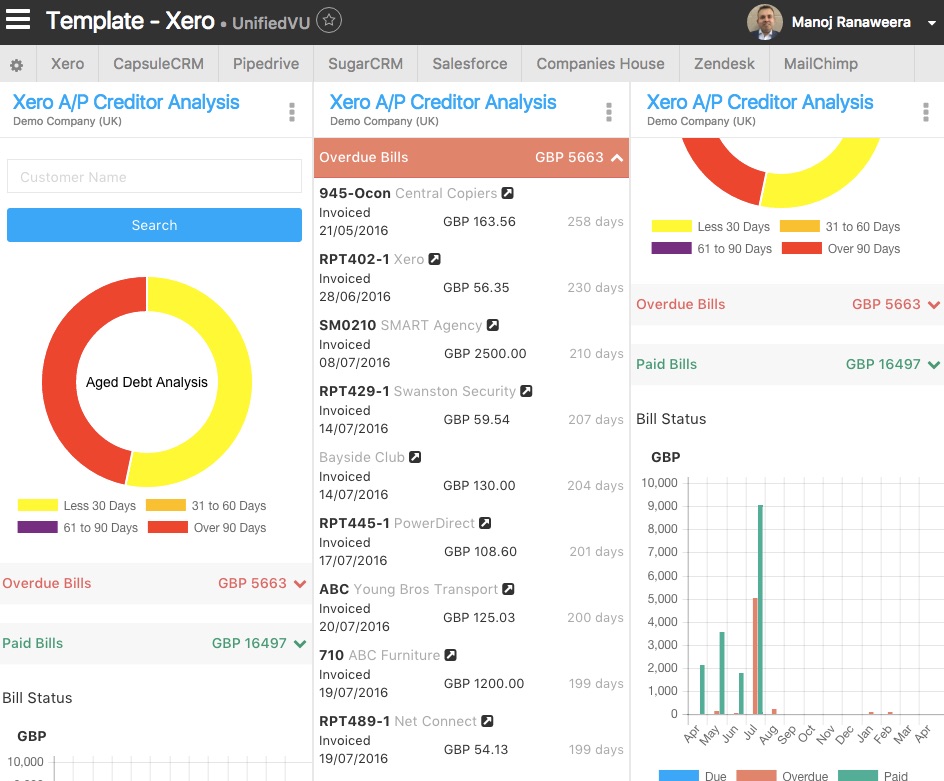Click the favorite star icon beside UnifiedVU

coord(329,20)
